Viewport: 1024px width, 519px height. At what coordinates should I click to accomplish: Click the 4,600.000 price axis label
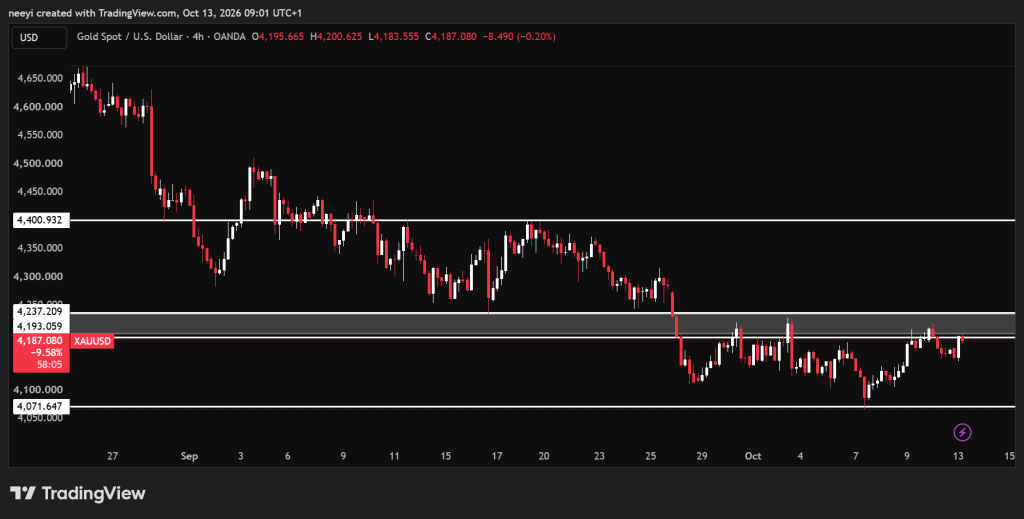pos(38,106)
